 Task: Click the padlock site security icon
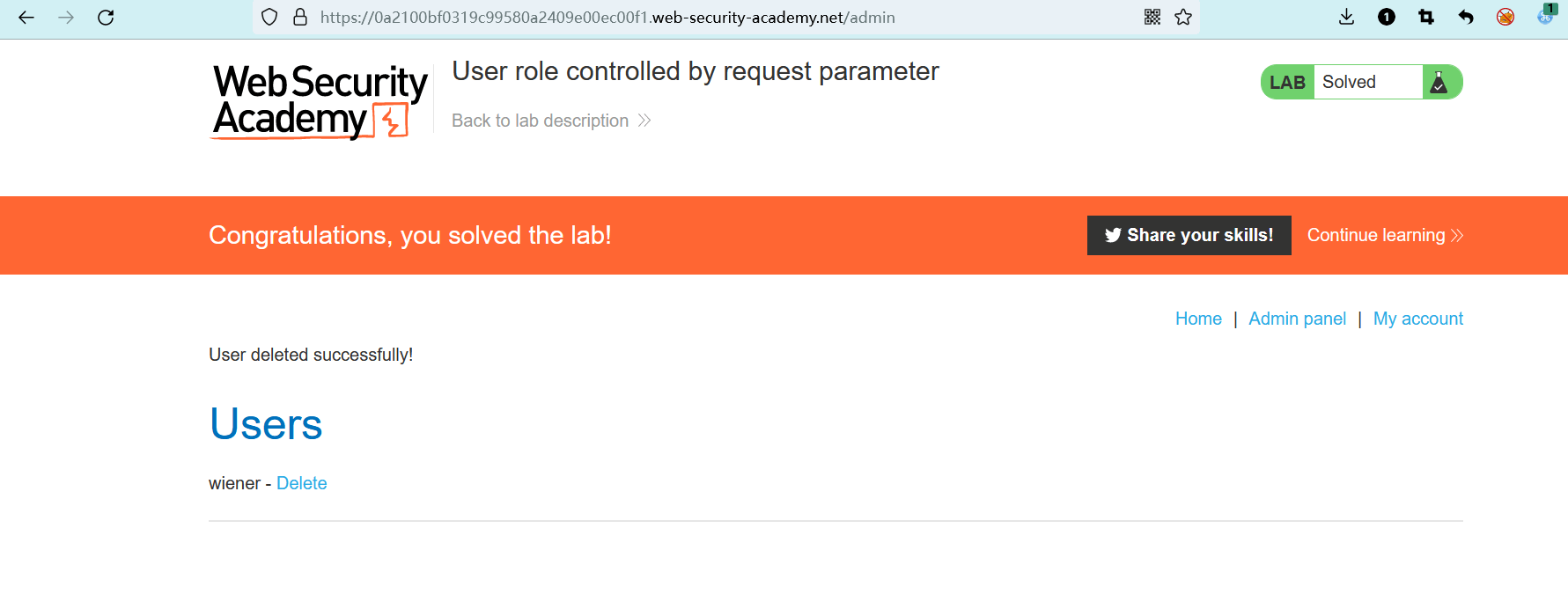pyautogui.click(x=300, y=18)
